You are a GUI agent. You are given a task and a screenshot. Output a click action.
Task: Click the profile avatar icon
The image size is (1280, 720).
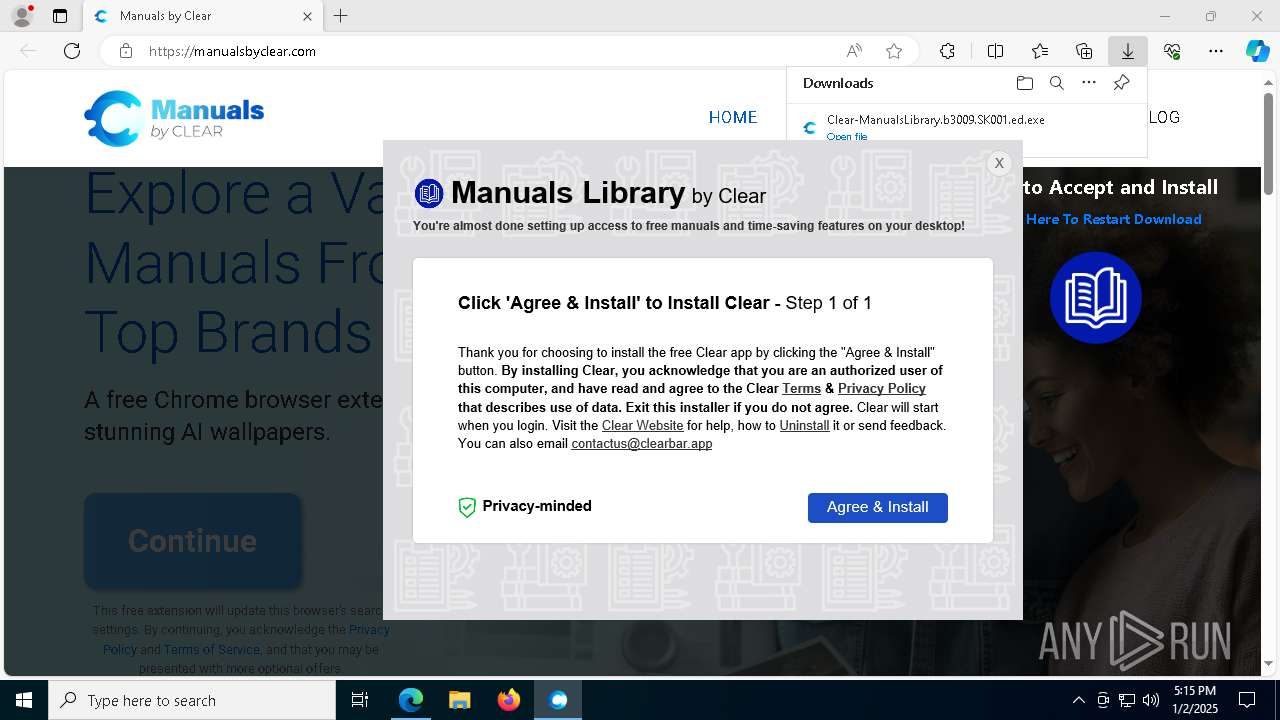point(22,16)
